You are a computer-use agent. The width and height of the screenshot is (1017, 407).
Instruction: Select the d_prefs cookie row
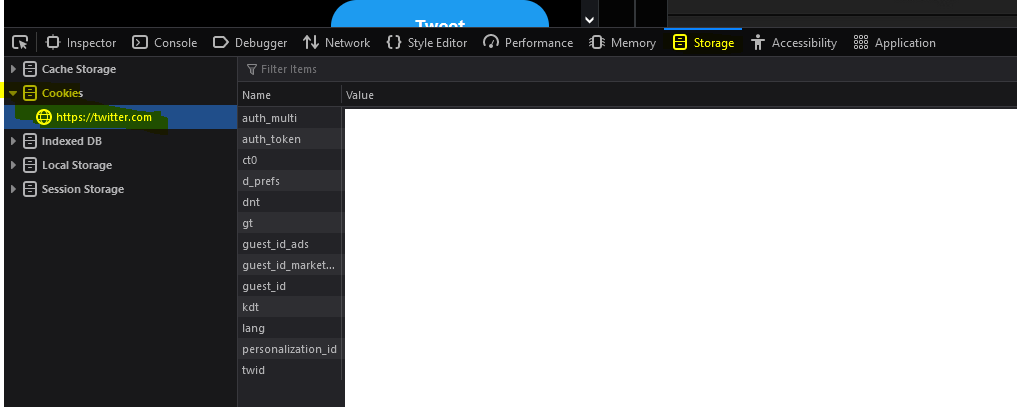pos(291,181)
